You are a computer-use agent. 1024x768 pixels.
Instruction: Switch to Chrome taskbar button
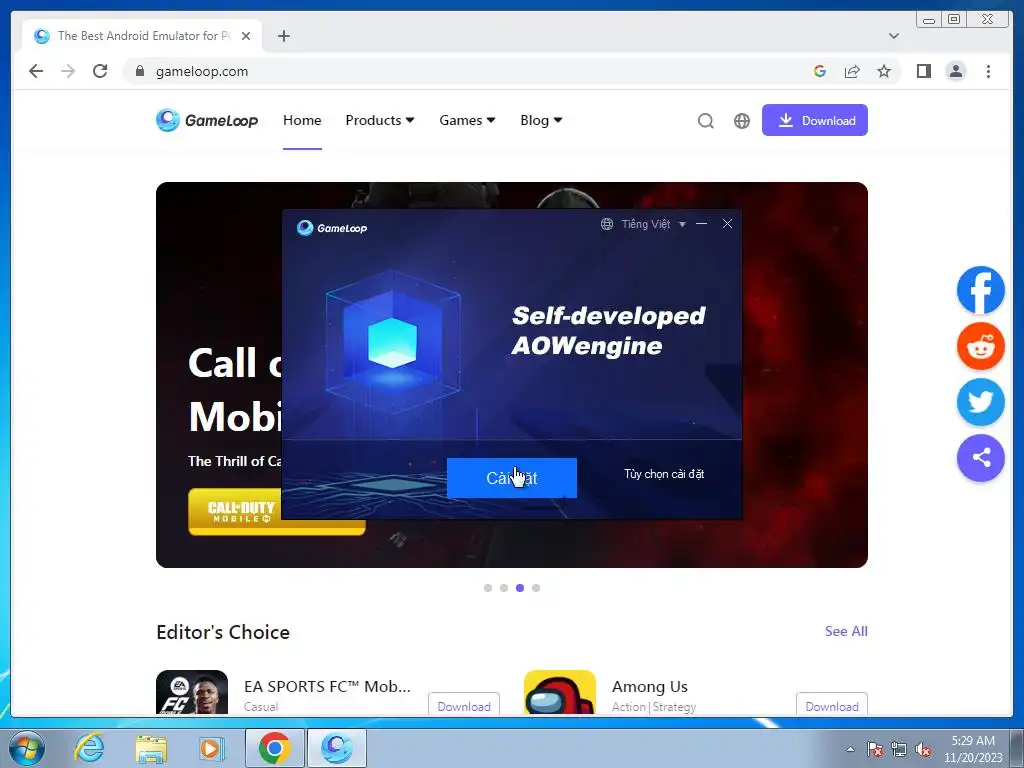pyautogui.click(x=274, y=748)
